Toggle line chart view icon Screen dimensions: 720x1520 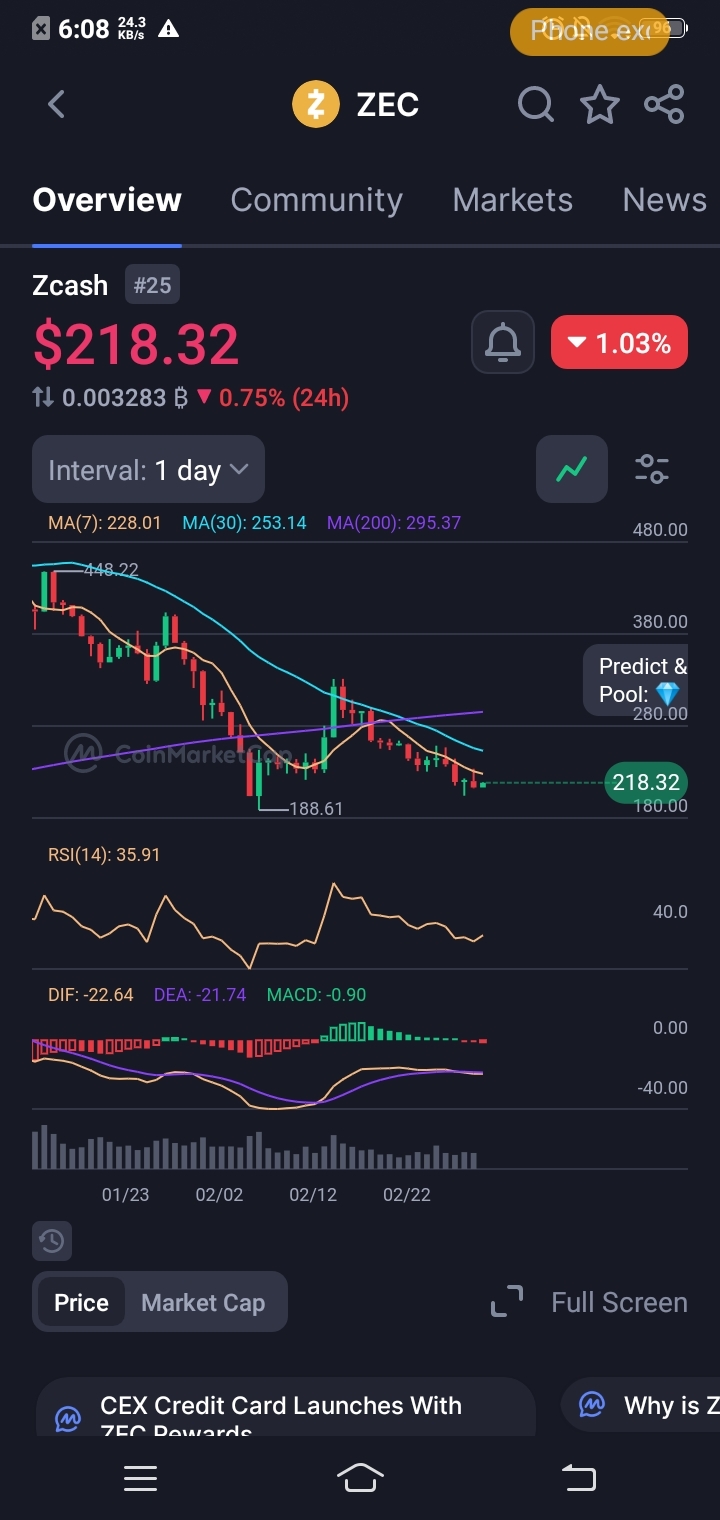pos(572,468)
